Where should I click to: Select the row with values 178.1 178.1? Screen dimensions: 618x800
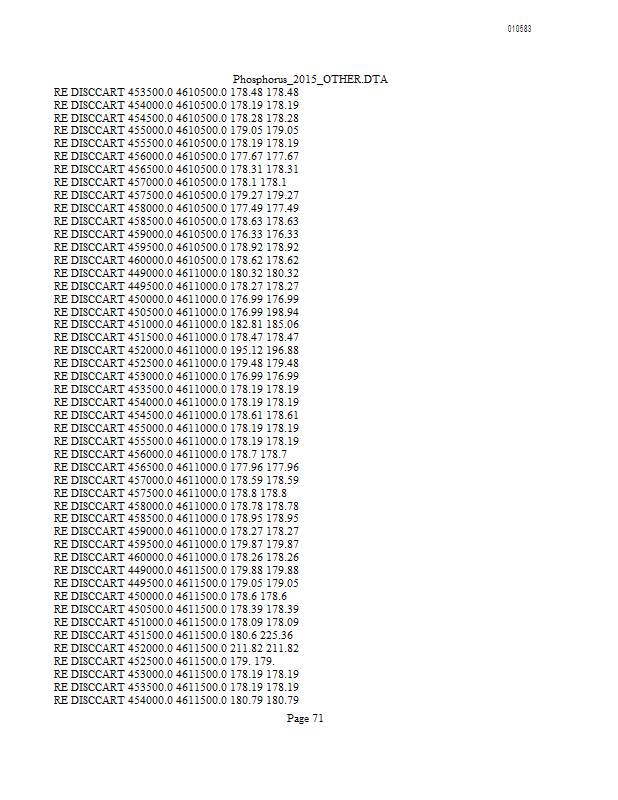170,182
